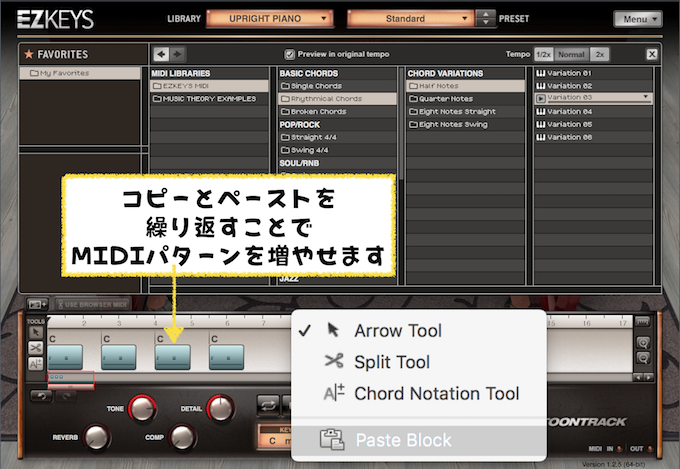680x469 pixels.
Task: Set tempo to 2x
Action: pyautogui.click(x=600, y=54)
